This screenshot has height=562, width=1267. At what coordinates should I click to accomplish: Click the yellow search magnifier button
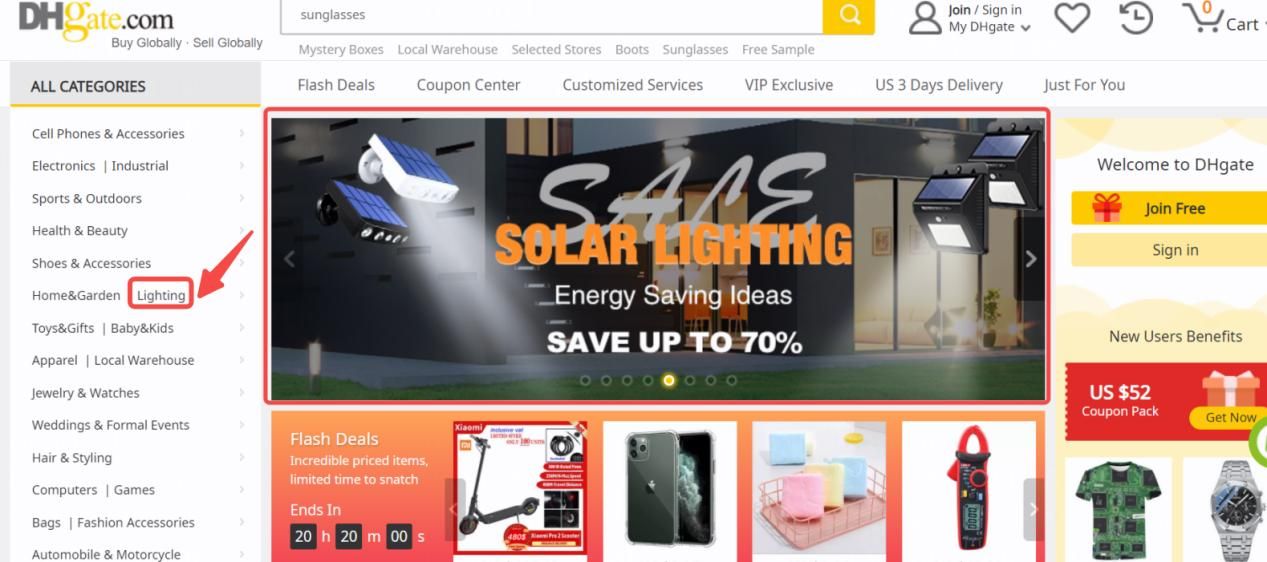tap(848, 15)
